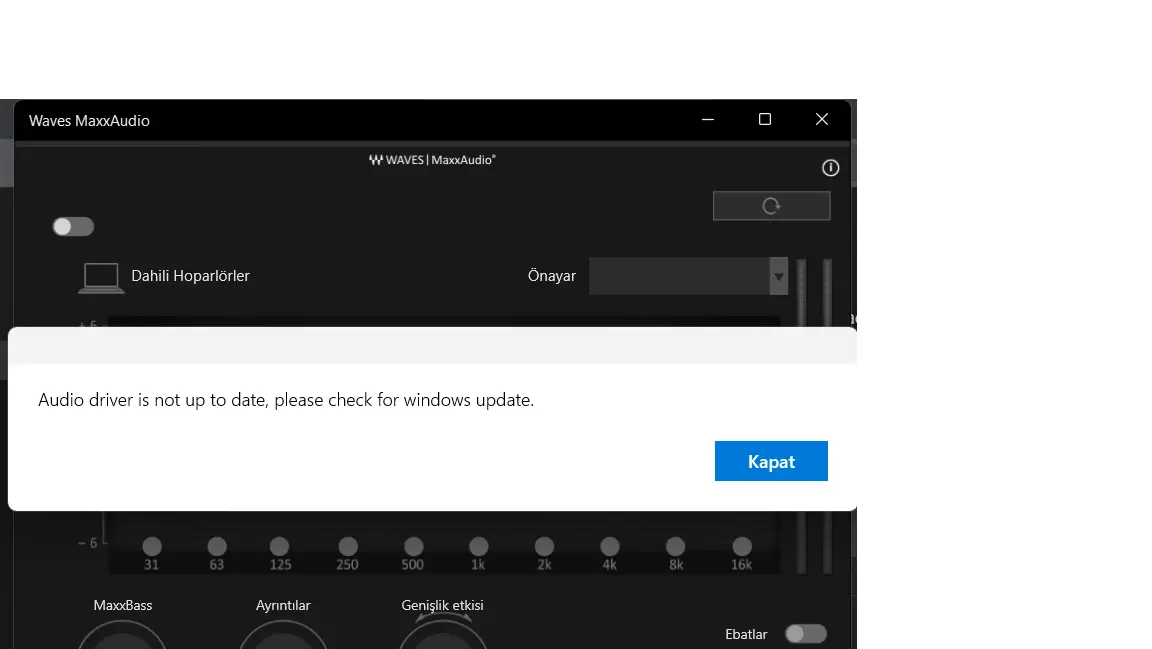This screenshot has width=1152, height=649.
Task: Open the info icon in Waves MaxxAudio
Action: tap(830, 168)
